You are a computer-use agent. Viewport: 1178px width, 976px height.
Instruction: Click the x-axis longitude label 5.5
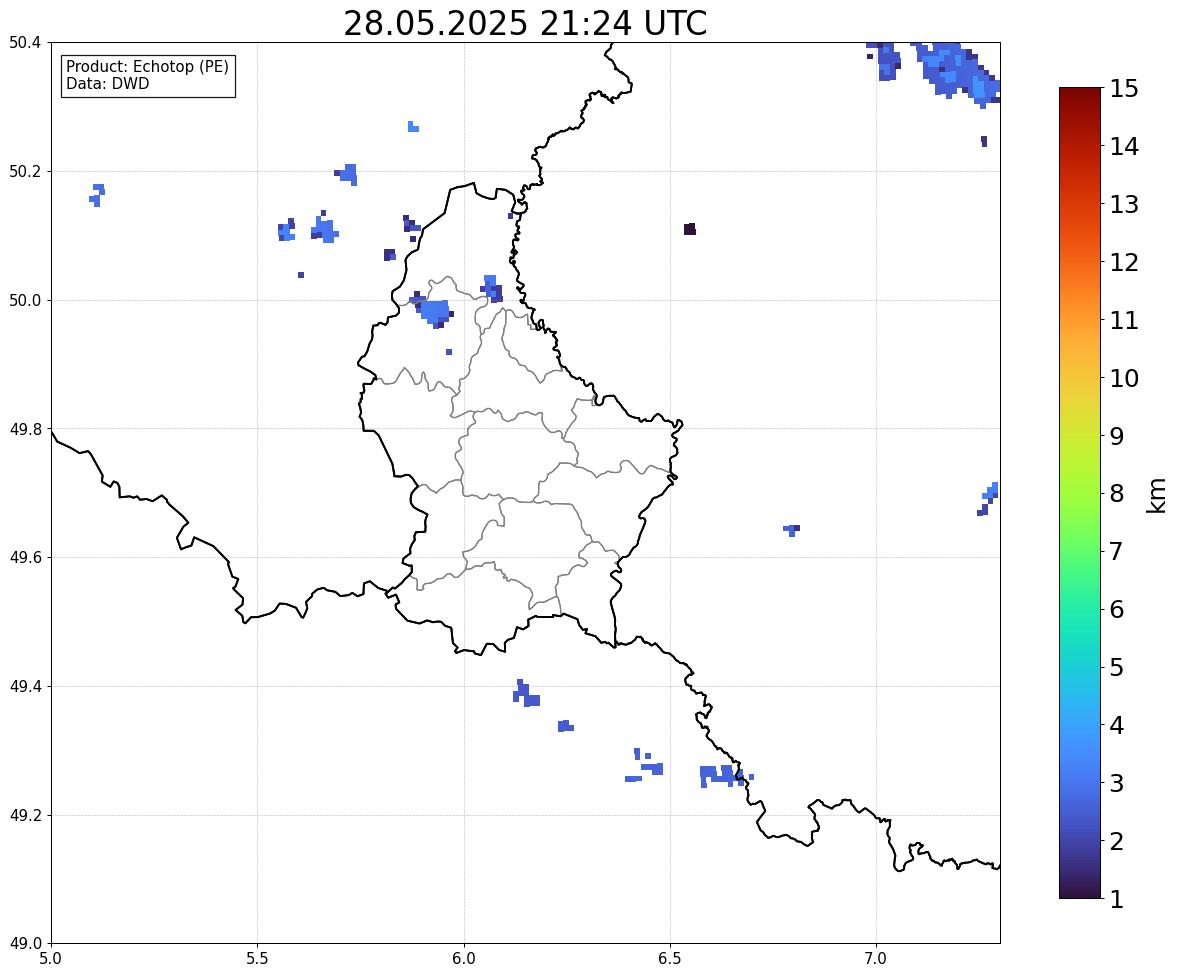click(x=257, y=959)
